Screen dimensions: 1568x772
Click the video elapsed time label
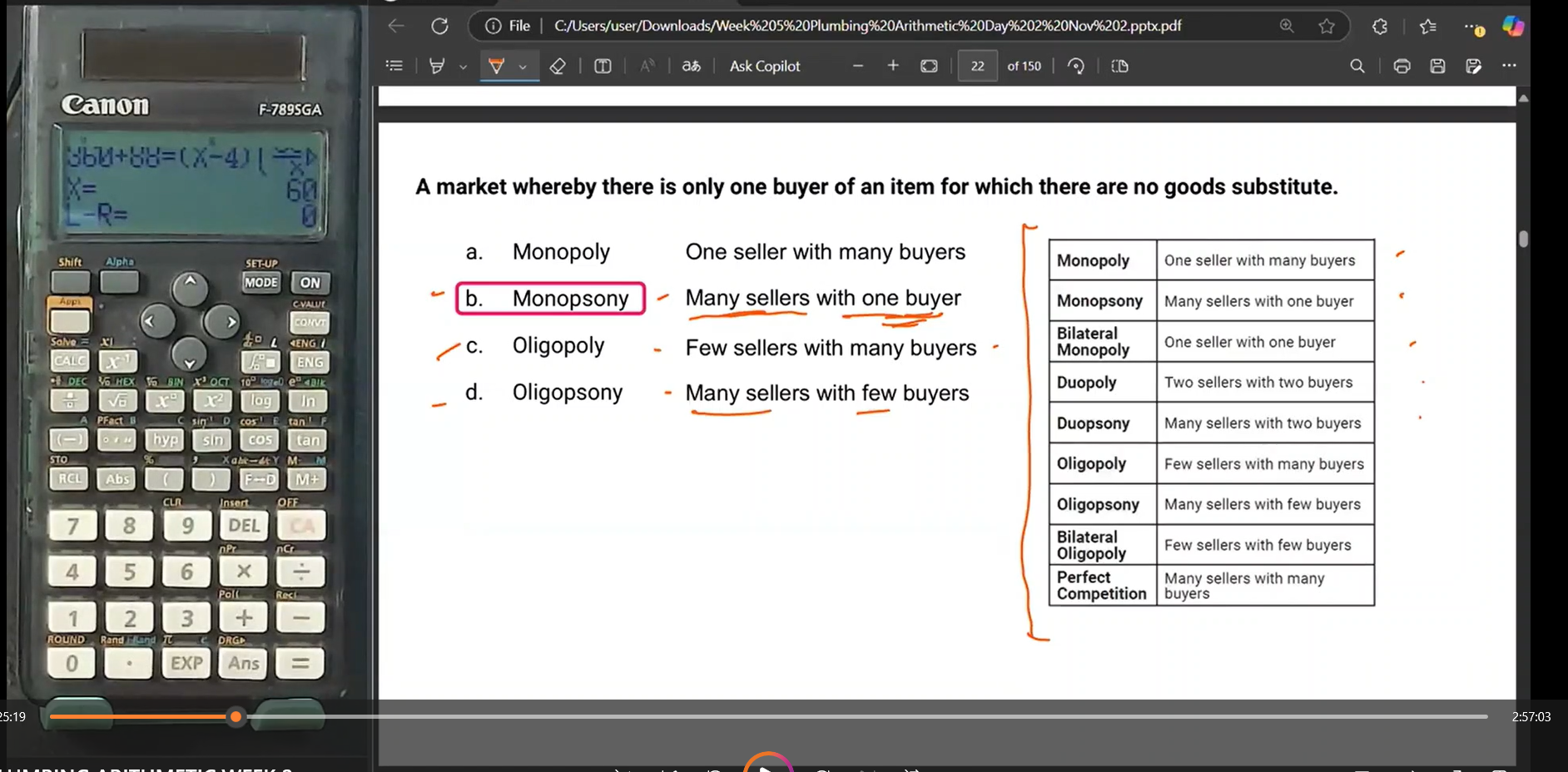point(12,716)
